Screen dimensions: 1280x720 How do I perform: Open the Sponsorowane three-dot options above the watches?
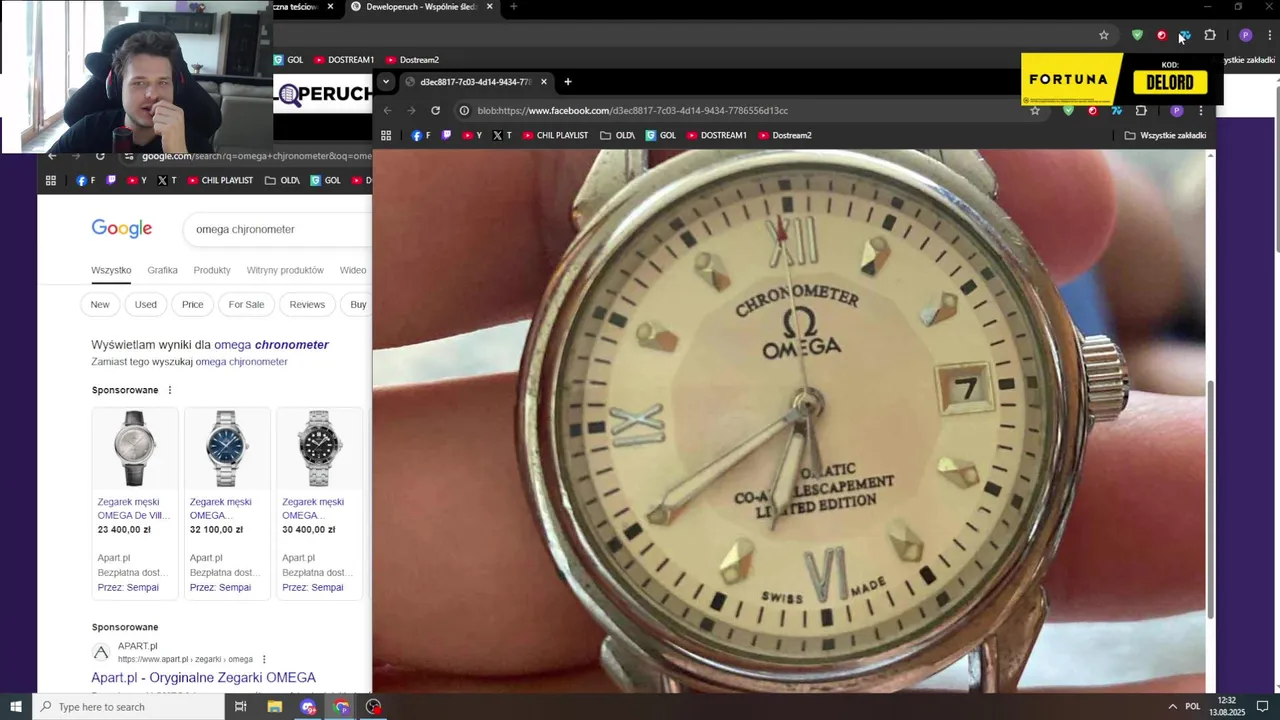169,390
